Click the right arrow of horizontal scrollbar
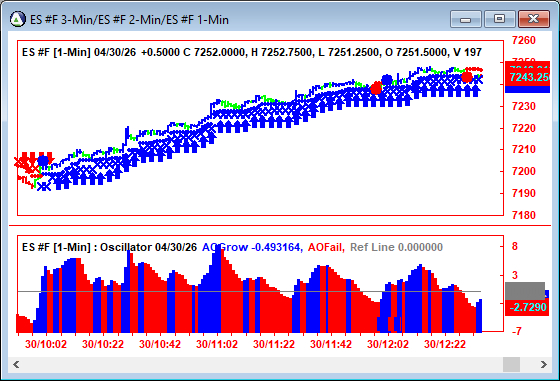 tap(543, 365)
